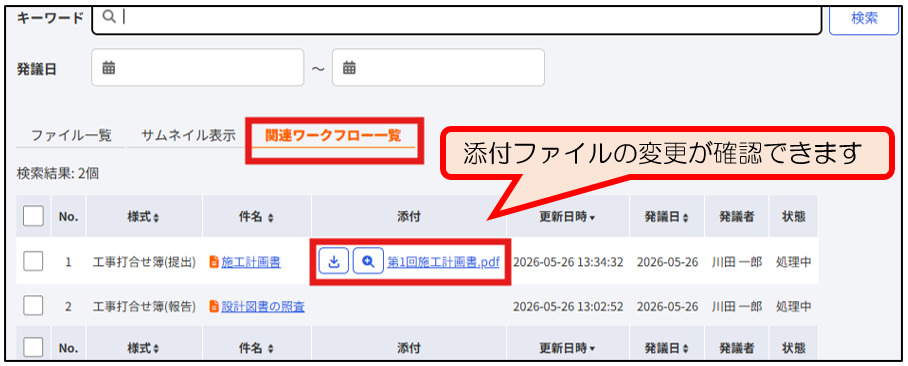This screenshot has height=366, width=908.
Task: Click the 発議者 column header in top header
Action: tap(737, 217)
